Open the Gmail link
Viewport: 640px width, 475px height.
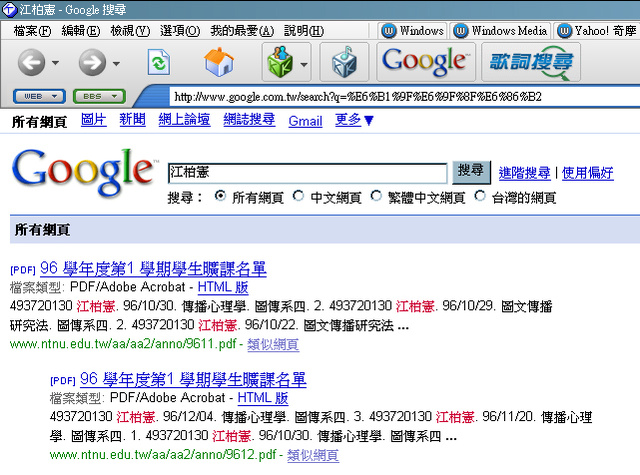pos(305,121)
